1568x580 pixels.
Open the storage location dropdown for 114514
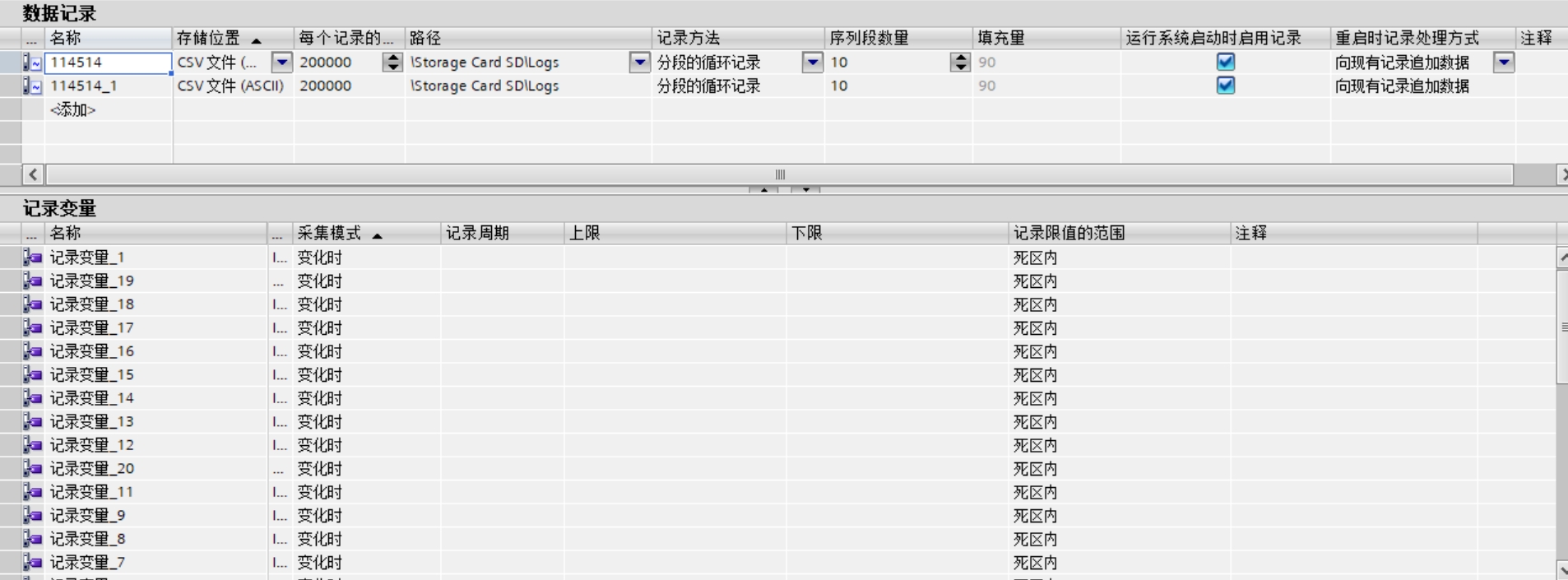(x=281, y=62)
